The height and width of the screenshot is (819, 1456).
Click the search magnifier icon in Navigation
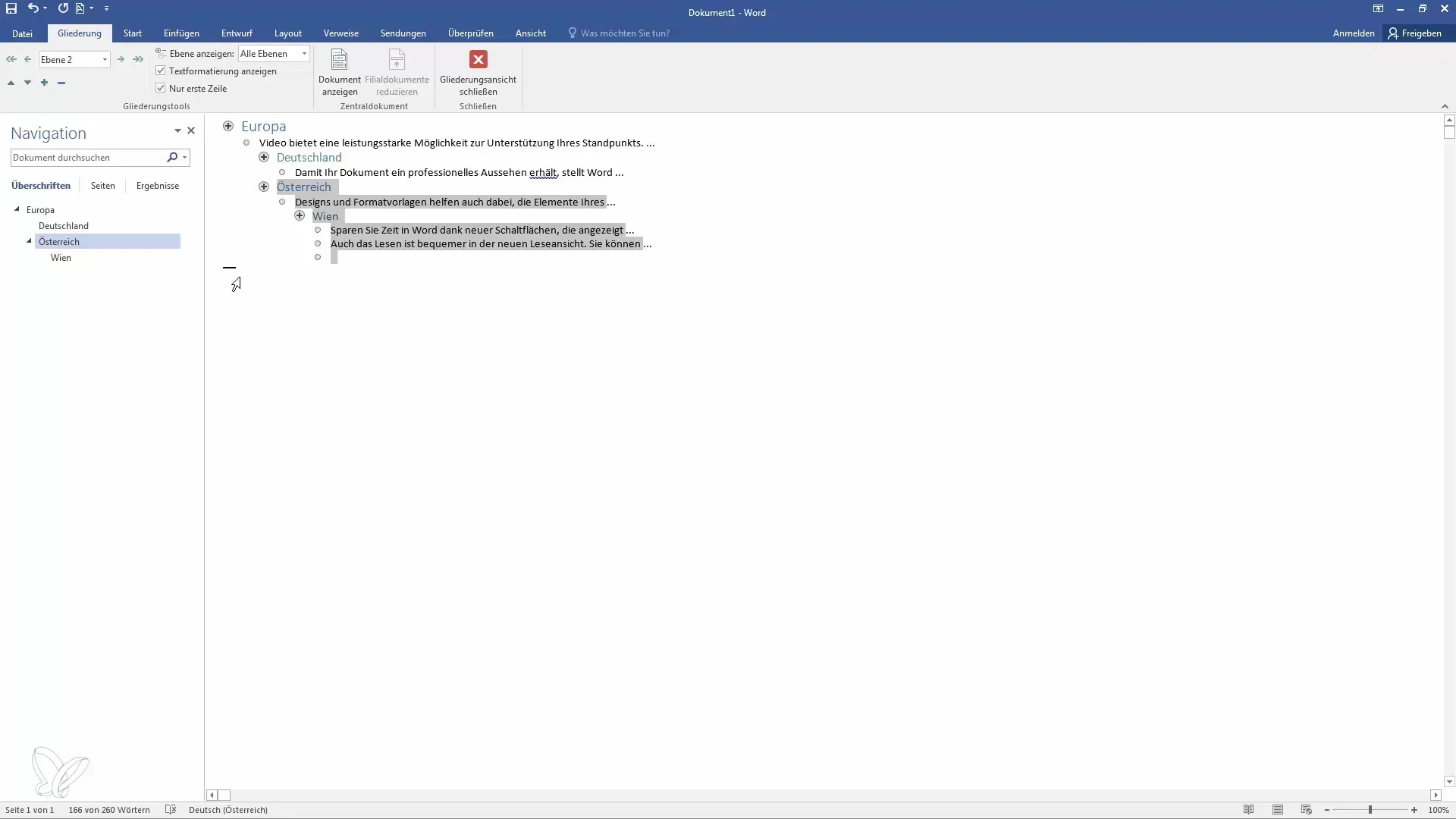click(x=172, y=157)
